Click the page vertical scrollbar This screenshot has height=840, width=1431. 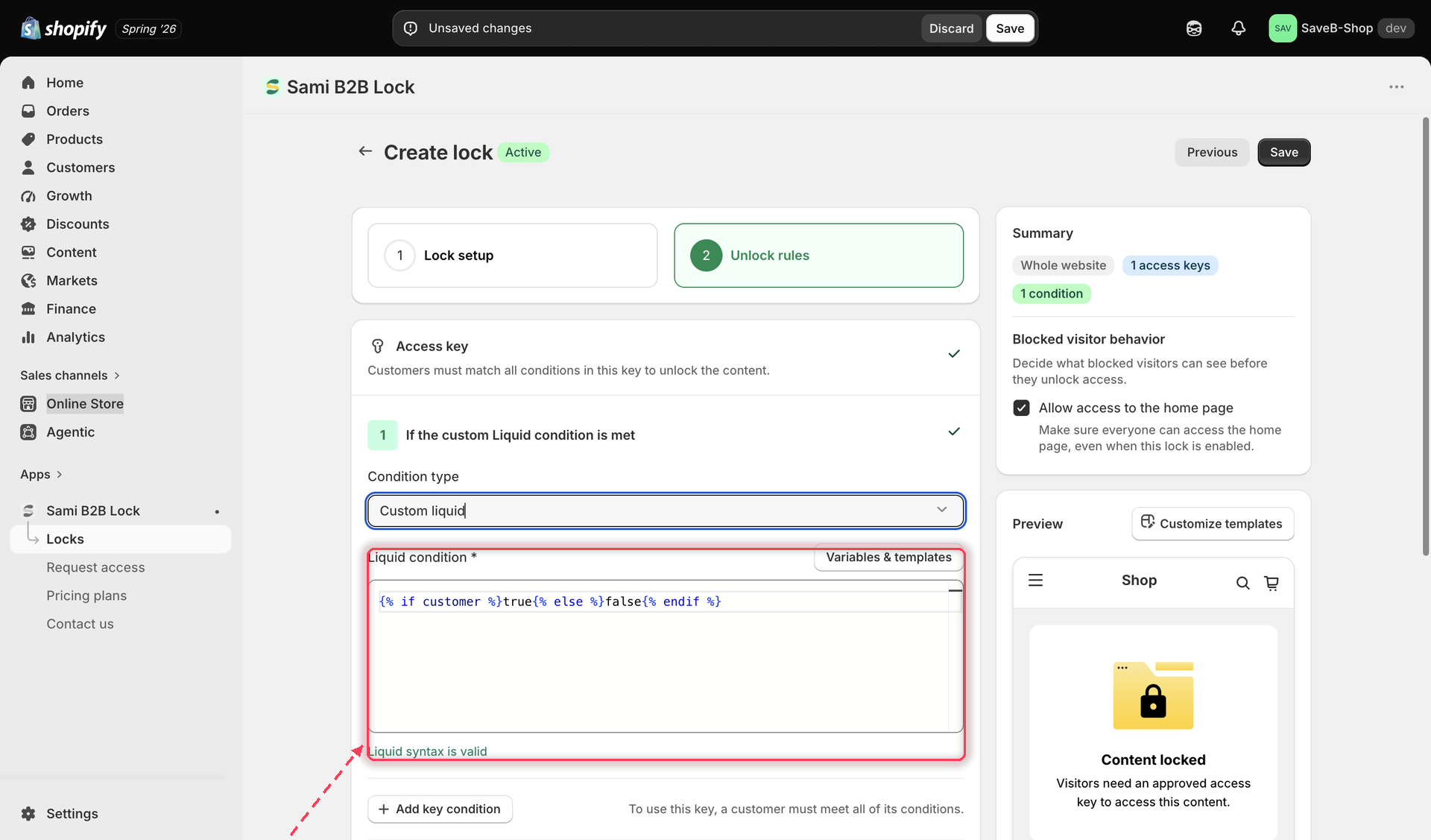1425,335
